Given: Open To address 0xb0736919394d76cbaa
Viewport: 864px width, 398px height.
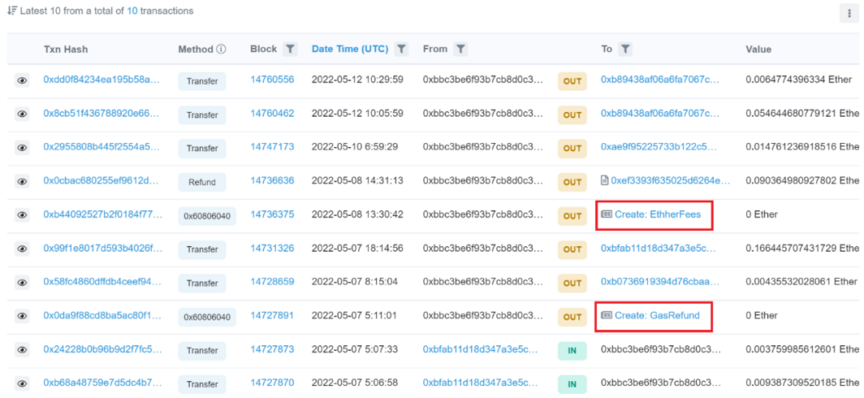Looking at the screenshot, I should (660, 282).
